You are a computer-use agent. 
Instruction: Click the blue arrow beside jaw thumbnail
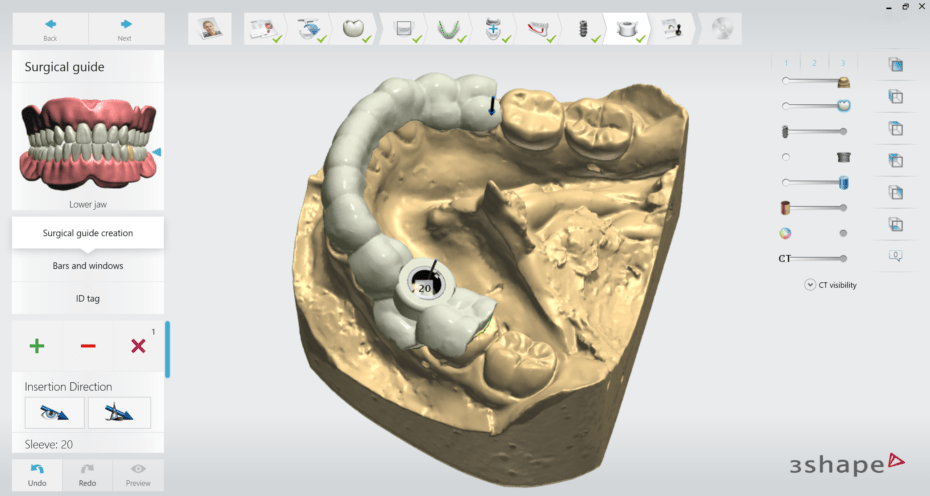(156, 152)
